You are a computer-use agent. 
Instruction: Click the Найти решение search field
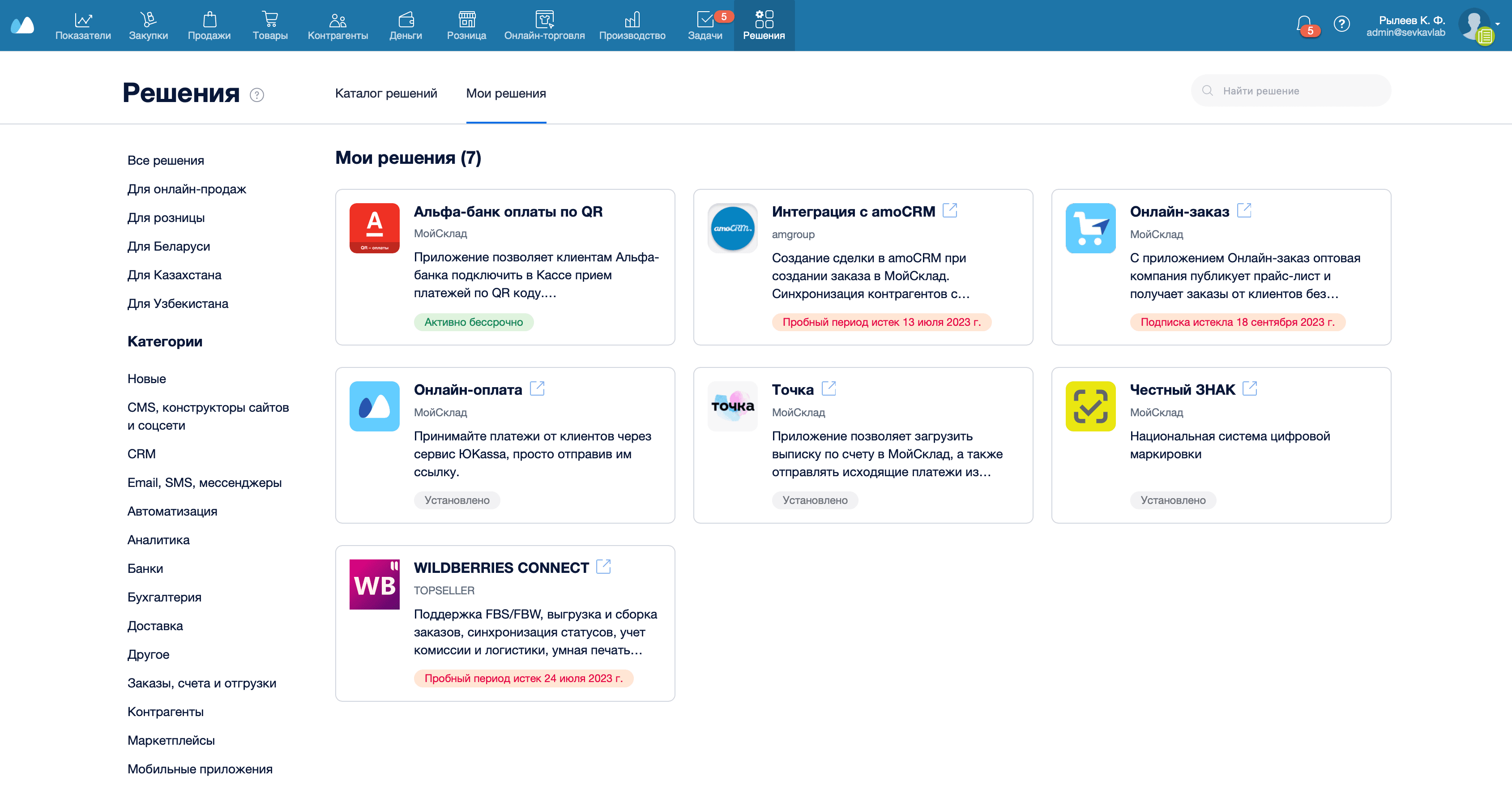[x=1291, y=91]
